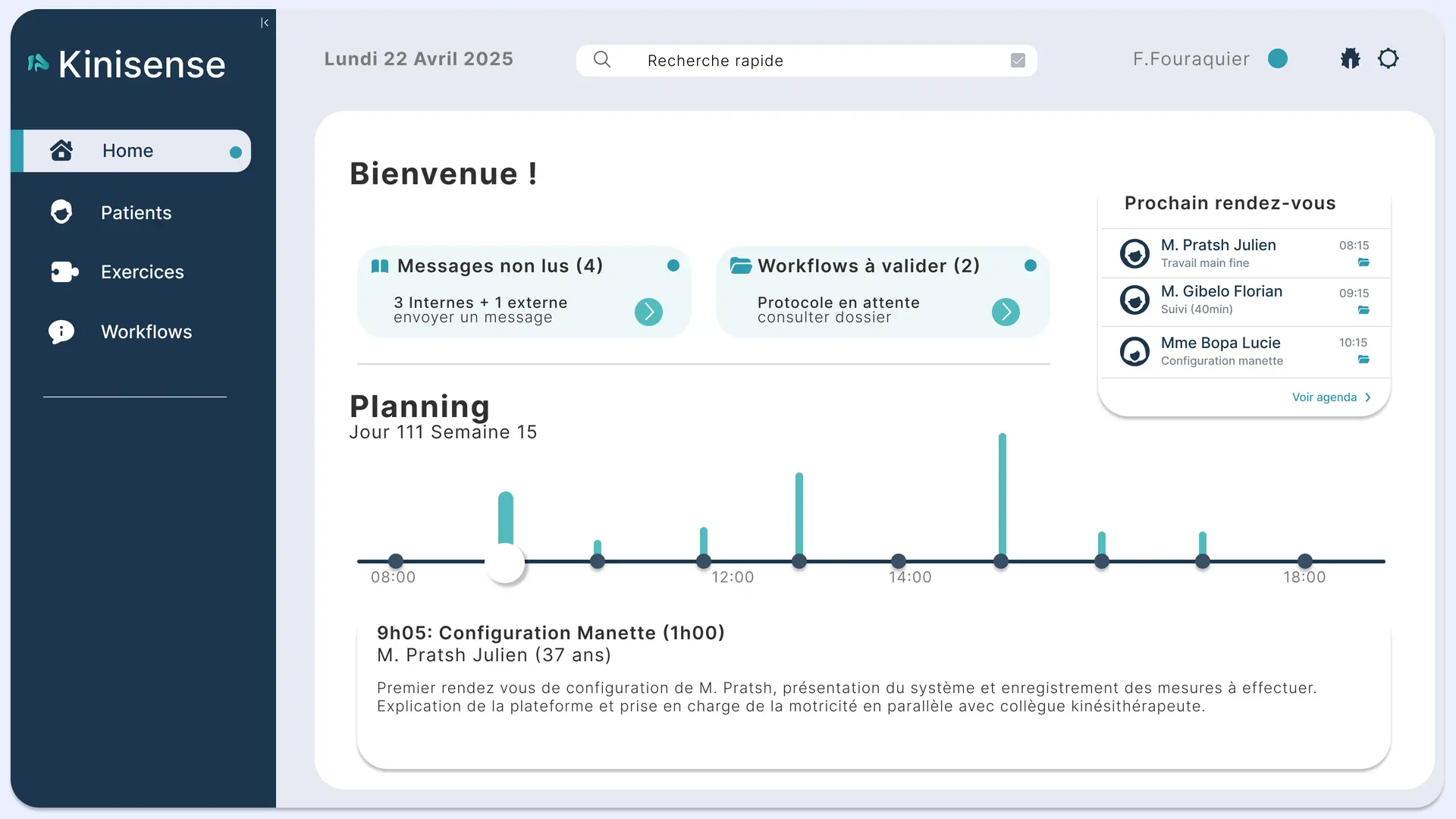
Task: Toggle Messages non lus notification dot
Action: [x=673, y=265]
